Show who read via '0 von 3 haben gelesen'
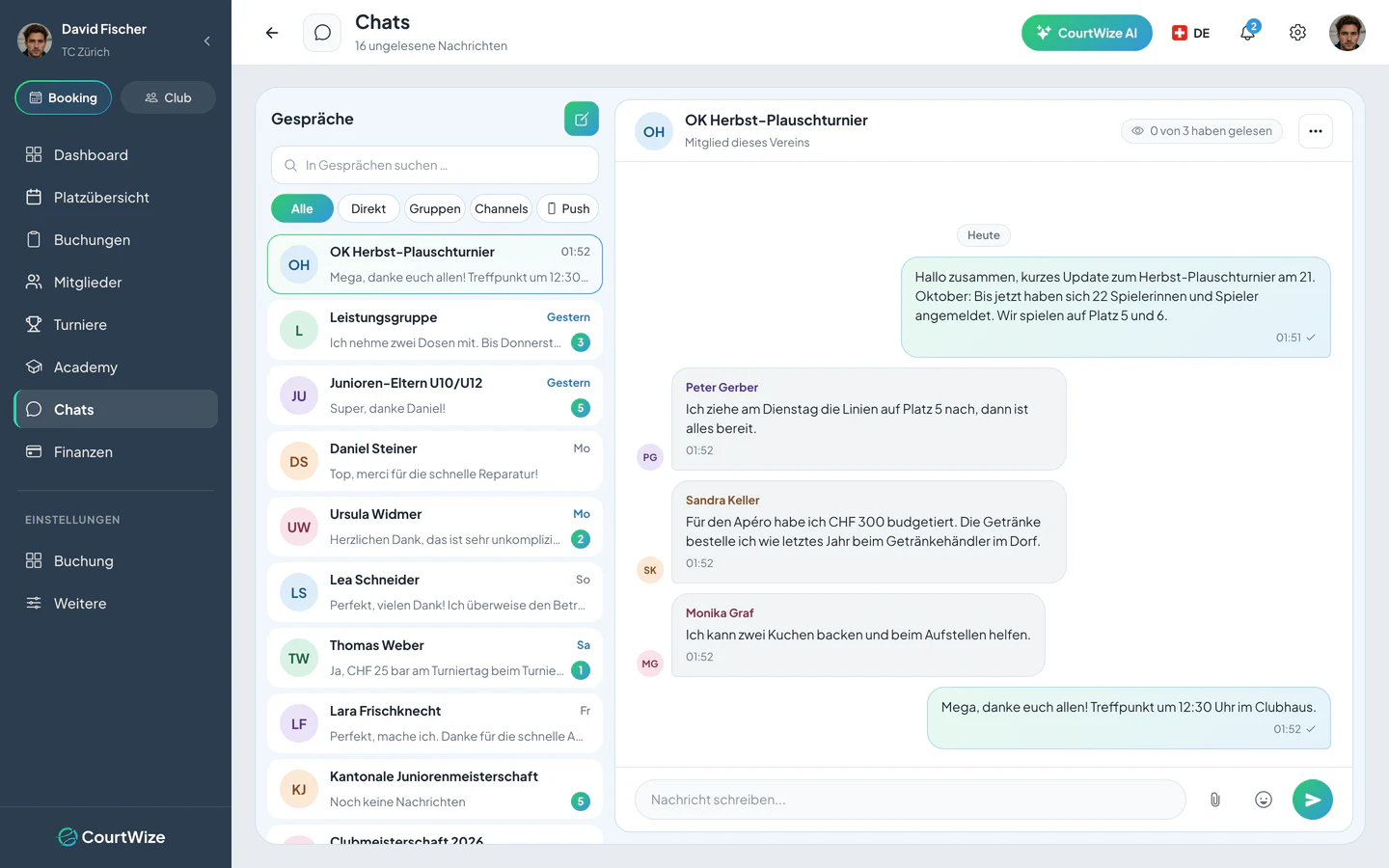This screenshot has width=1389, height=868. [1202, 131]
